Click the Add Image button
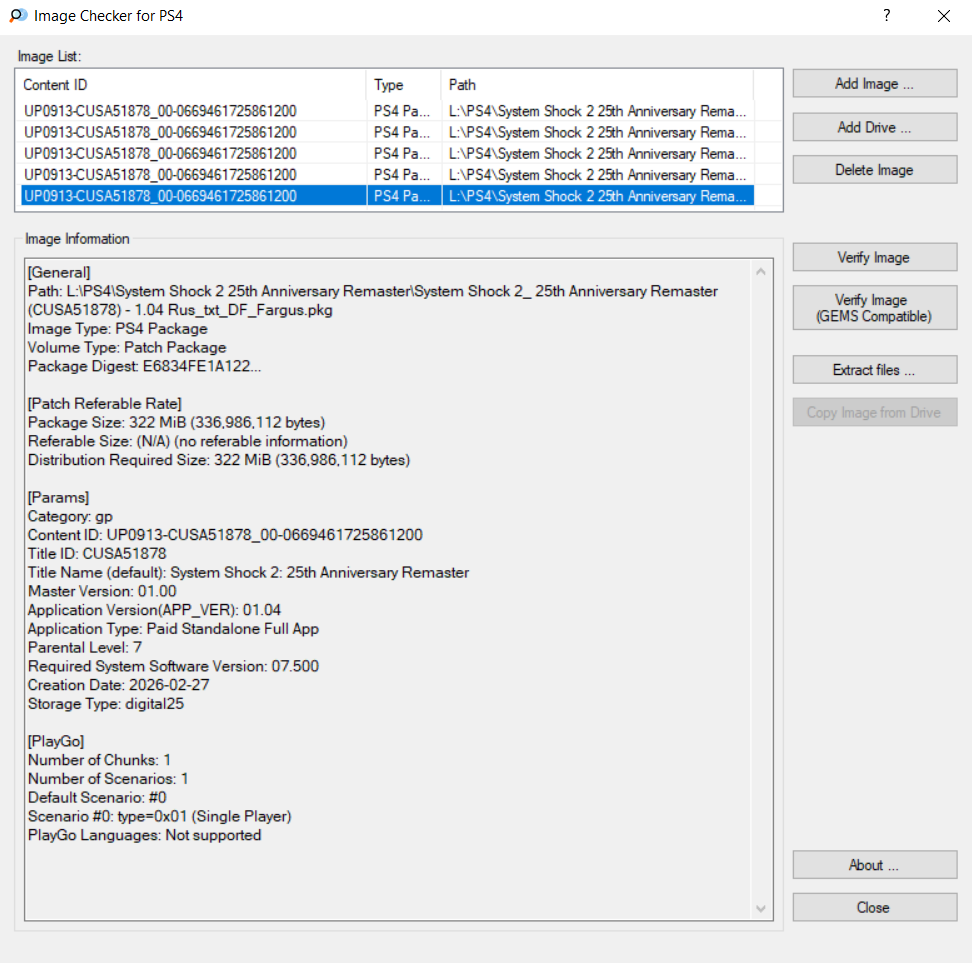This screenshot has width=972, height=963. (x=874, y=84)
